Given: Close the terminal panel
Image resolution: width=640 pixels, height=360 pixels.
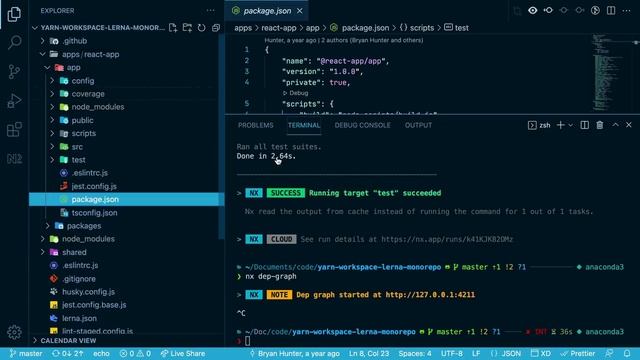Looking at the screenshot, I should 629,125.
